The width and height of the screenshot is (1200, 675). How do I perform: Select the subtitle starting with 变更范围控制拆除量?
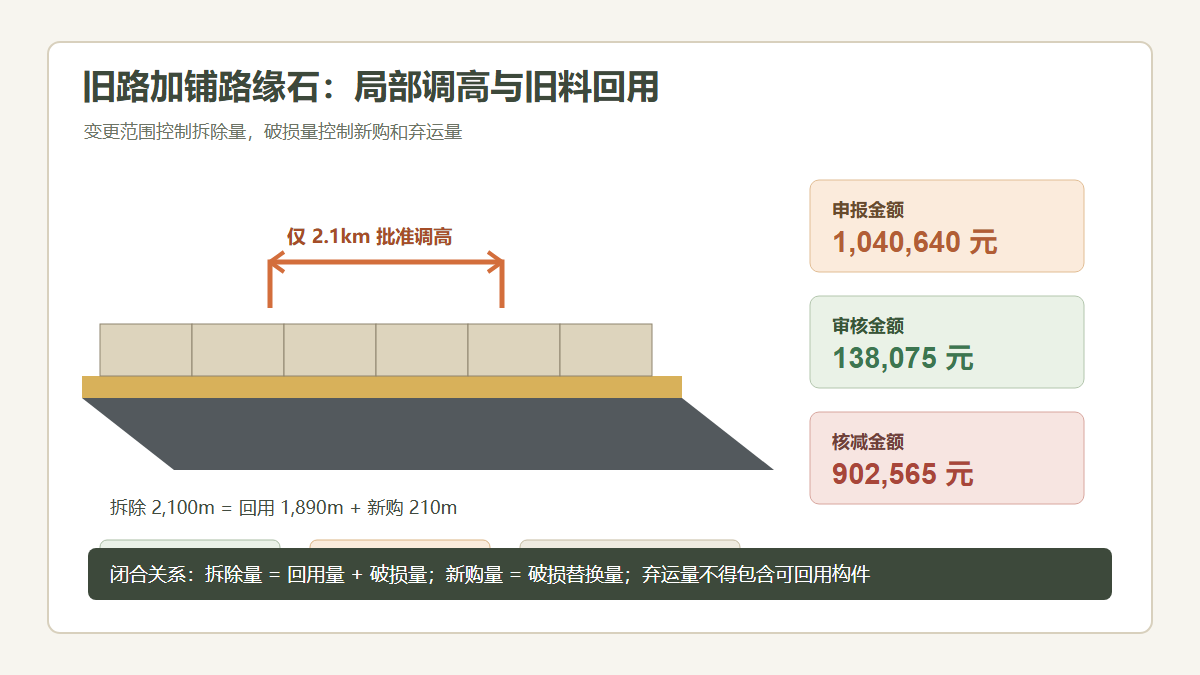point(273,132)
